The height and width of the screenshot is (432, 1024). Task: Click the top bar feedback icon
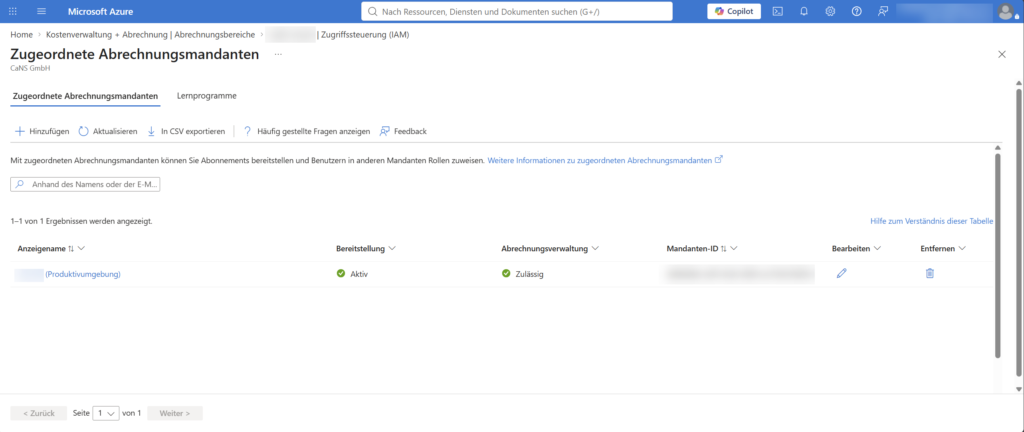(x=883, y=11)
